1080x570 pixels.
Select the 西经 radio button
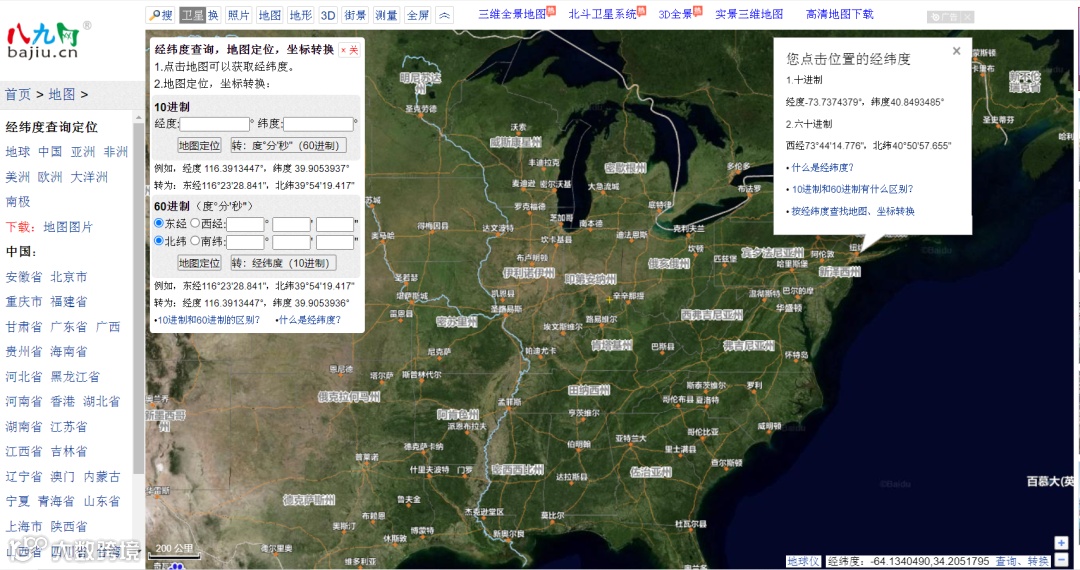pos(195,223)
